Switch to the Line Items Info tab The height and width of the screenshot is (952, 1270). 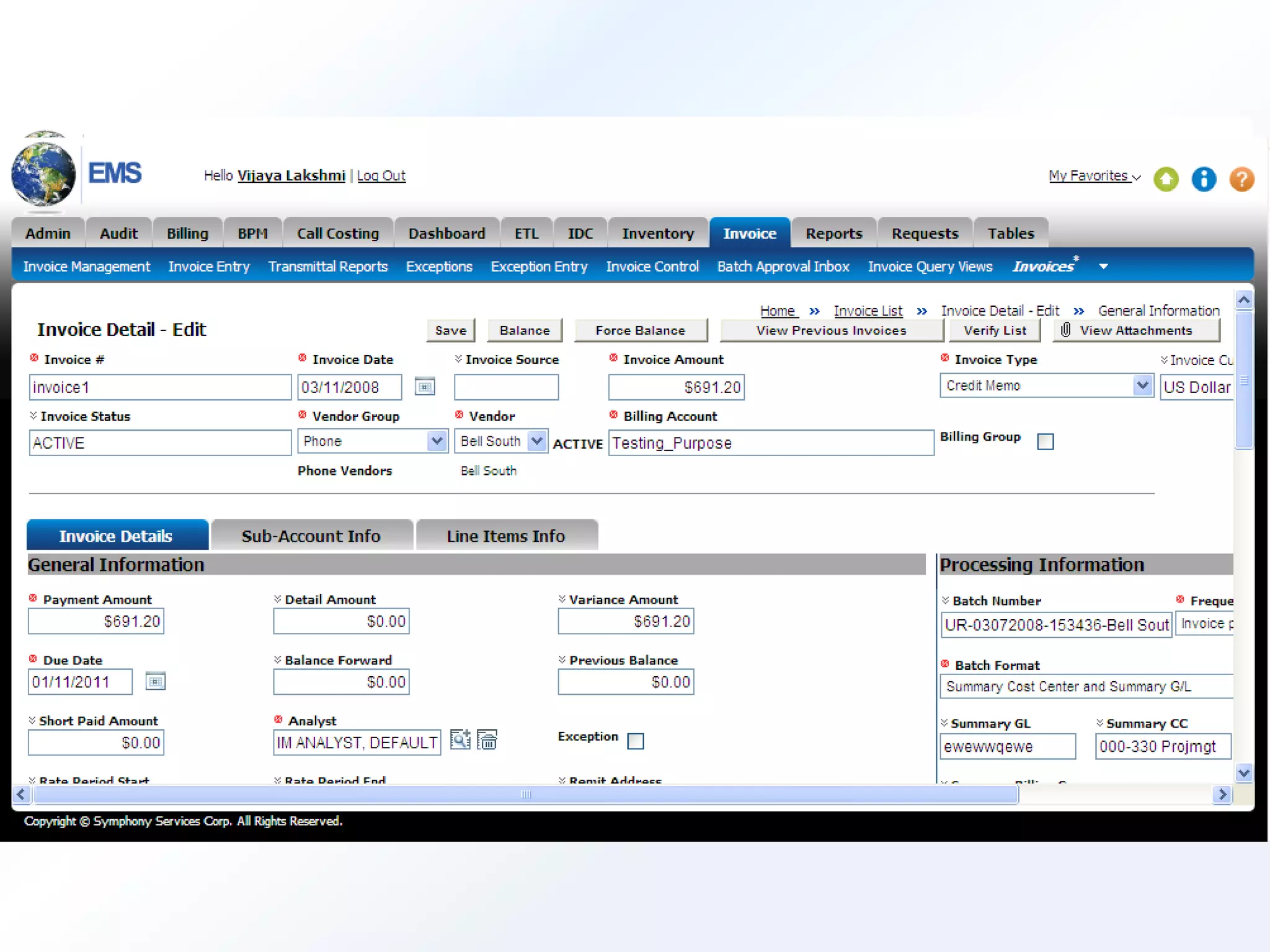tap(506, 536)
